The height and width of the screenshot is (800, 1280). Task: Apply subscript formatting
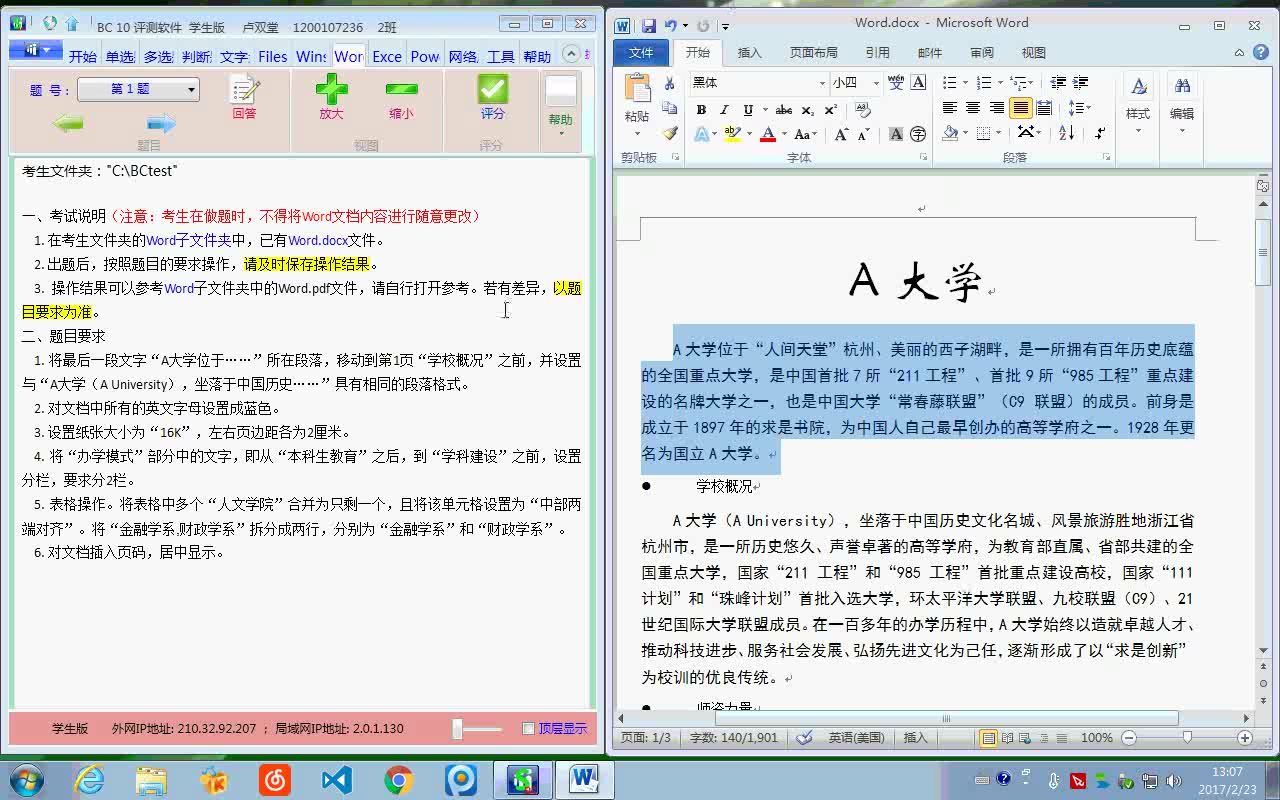tap(807, 109)
